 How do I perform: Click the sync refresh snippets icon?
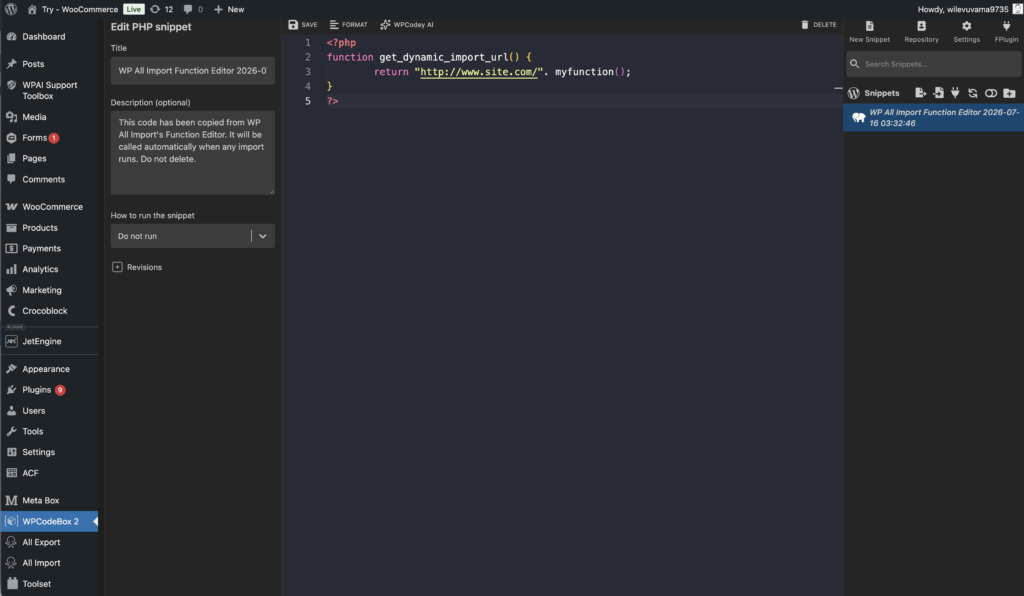pyautogui.click(x=973, y=93)
